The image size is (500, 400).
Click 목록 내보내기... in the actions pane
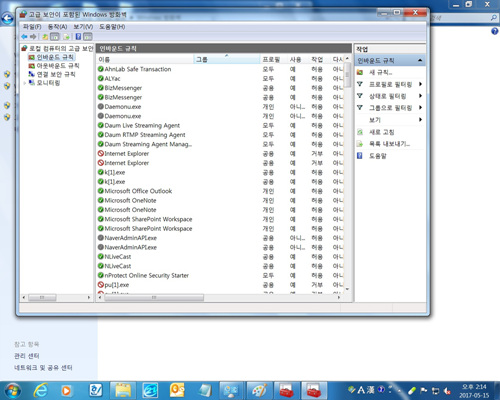coord(389,144)
